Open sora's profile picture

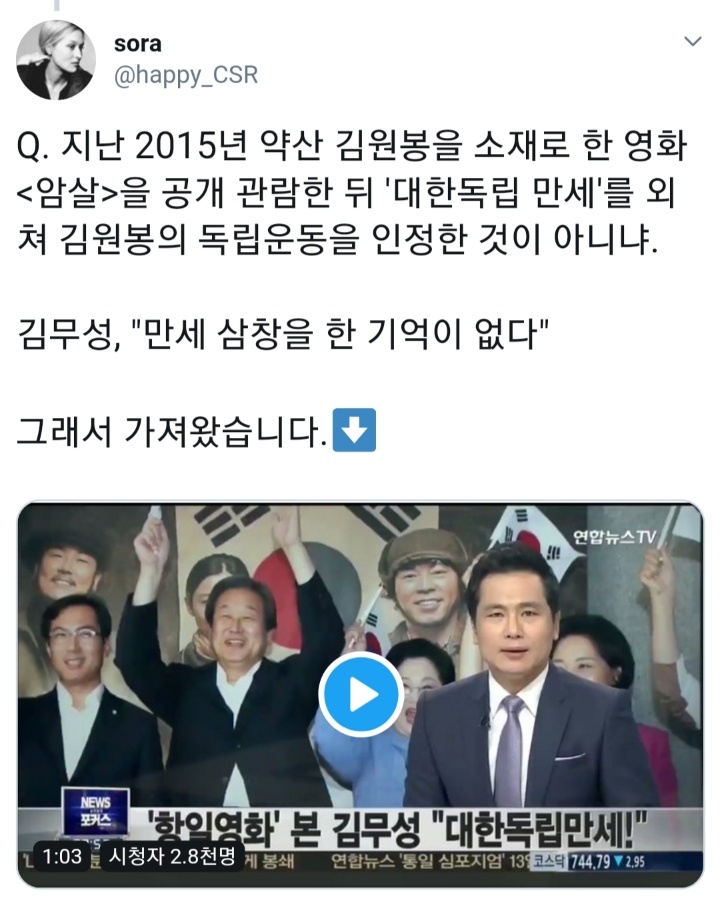pyautogui.click(x=56, y=59)
